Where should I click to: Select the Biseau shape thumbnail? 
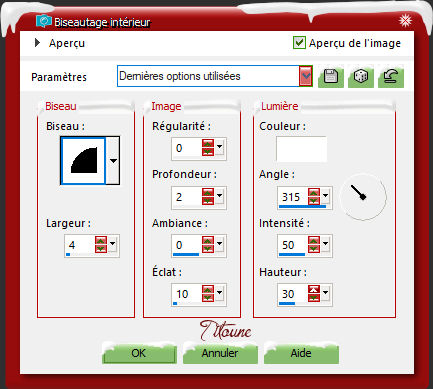[83, 161]
